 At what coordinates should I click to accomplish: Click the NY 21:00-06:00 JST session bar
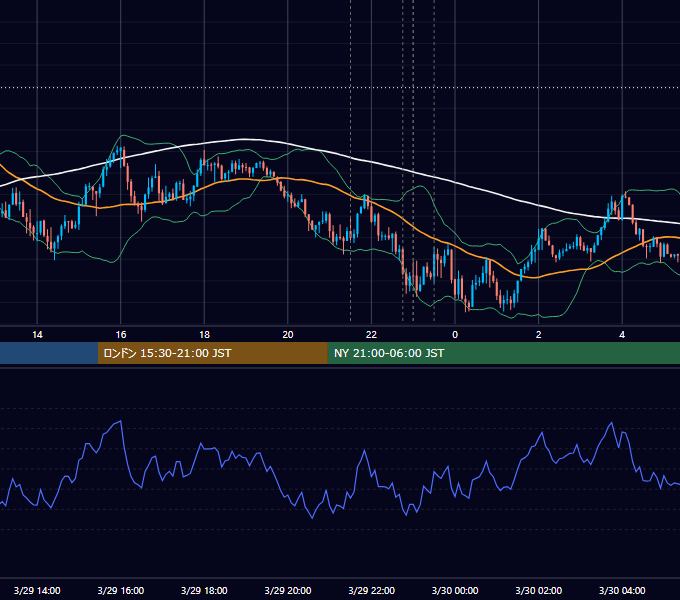point(503,353)
